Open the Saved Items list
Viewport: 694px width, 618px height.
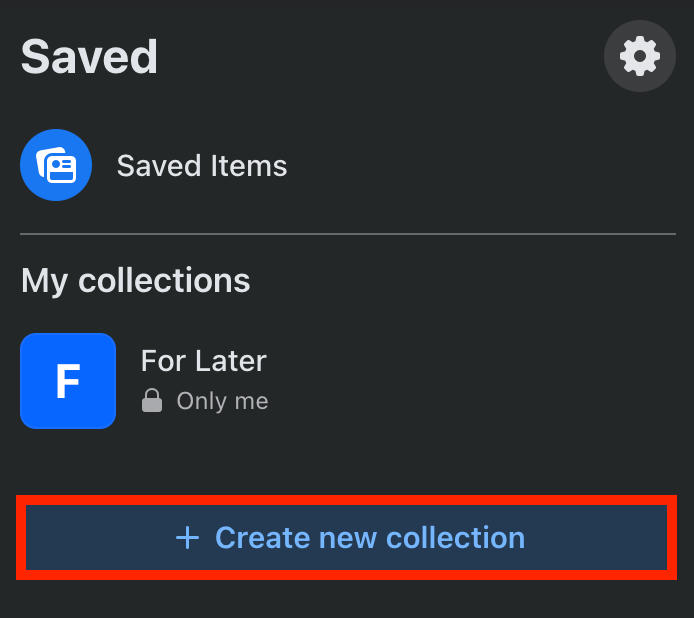200,165
